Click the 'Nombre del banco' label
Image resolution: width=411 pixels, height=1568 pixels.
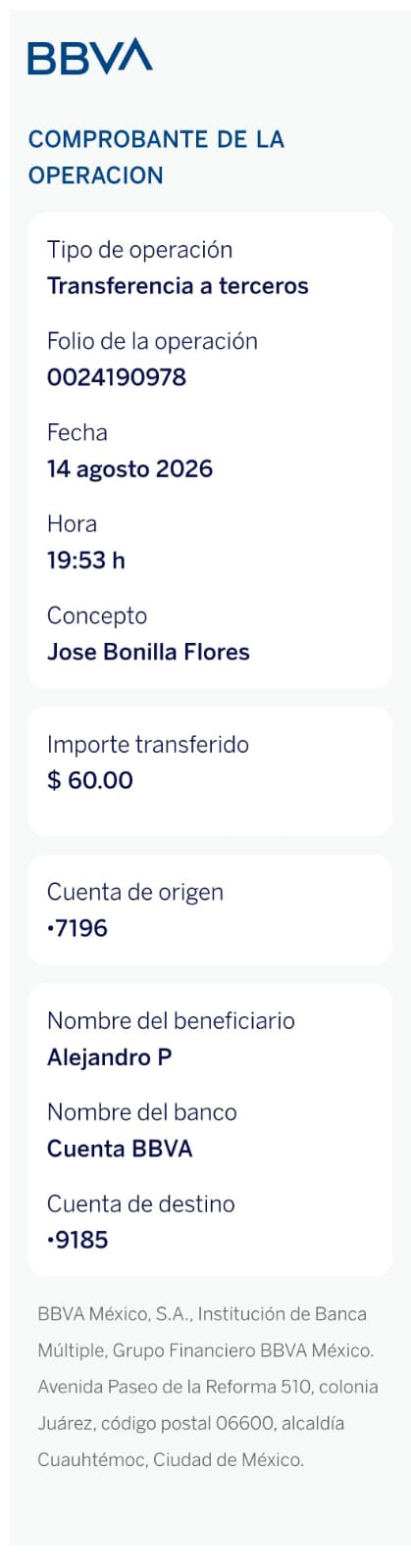point(142,1112)
